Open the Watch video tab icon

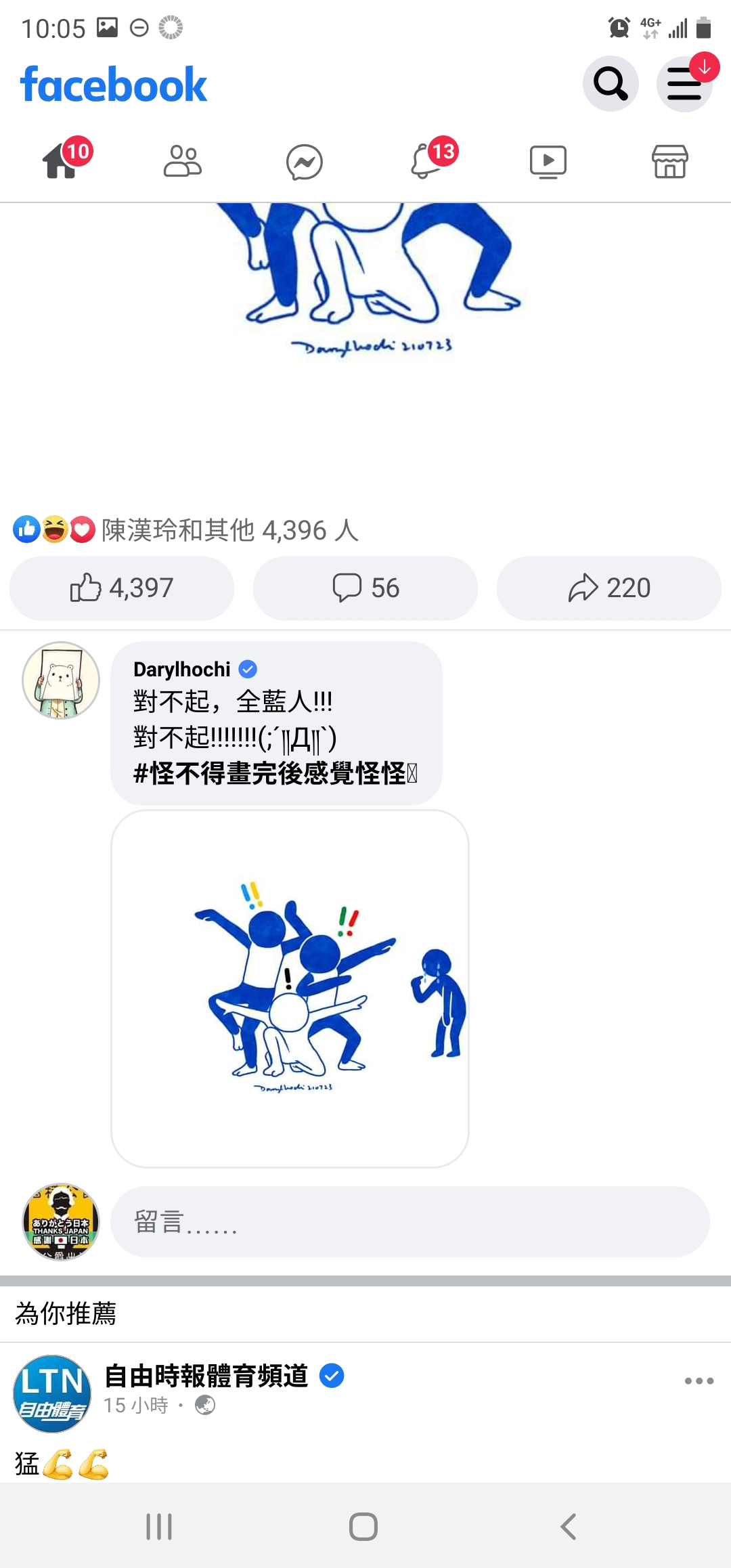click(548, 162)
